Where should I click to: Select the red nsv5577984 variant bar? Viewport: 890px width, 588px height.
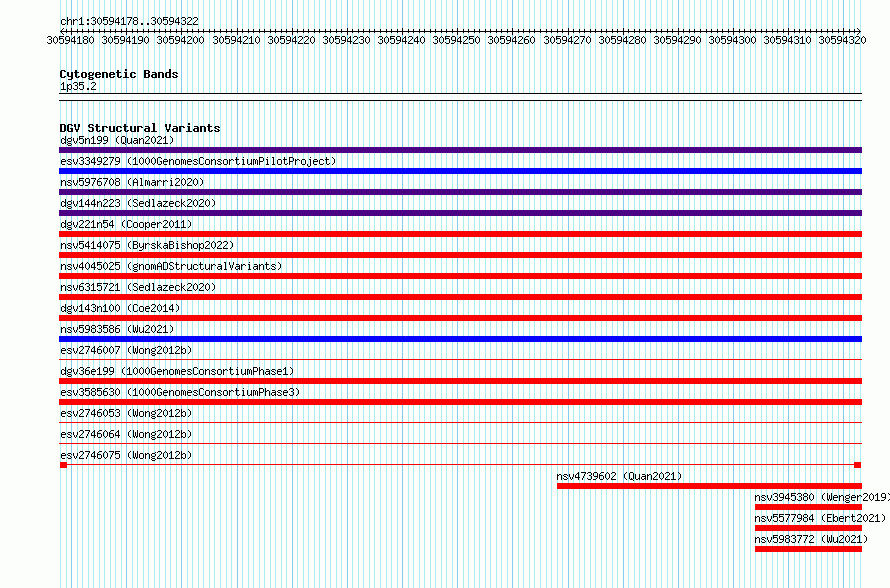click(x=808, y=528)
